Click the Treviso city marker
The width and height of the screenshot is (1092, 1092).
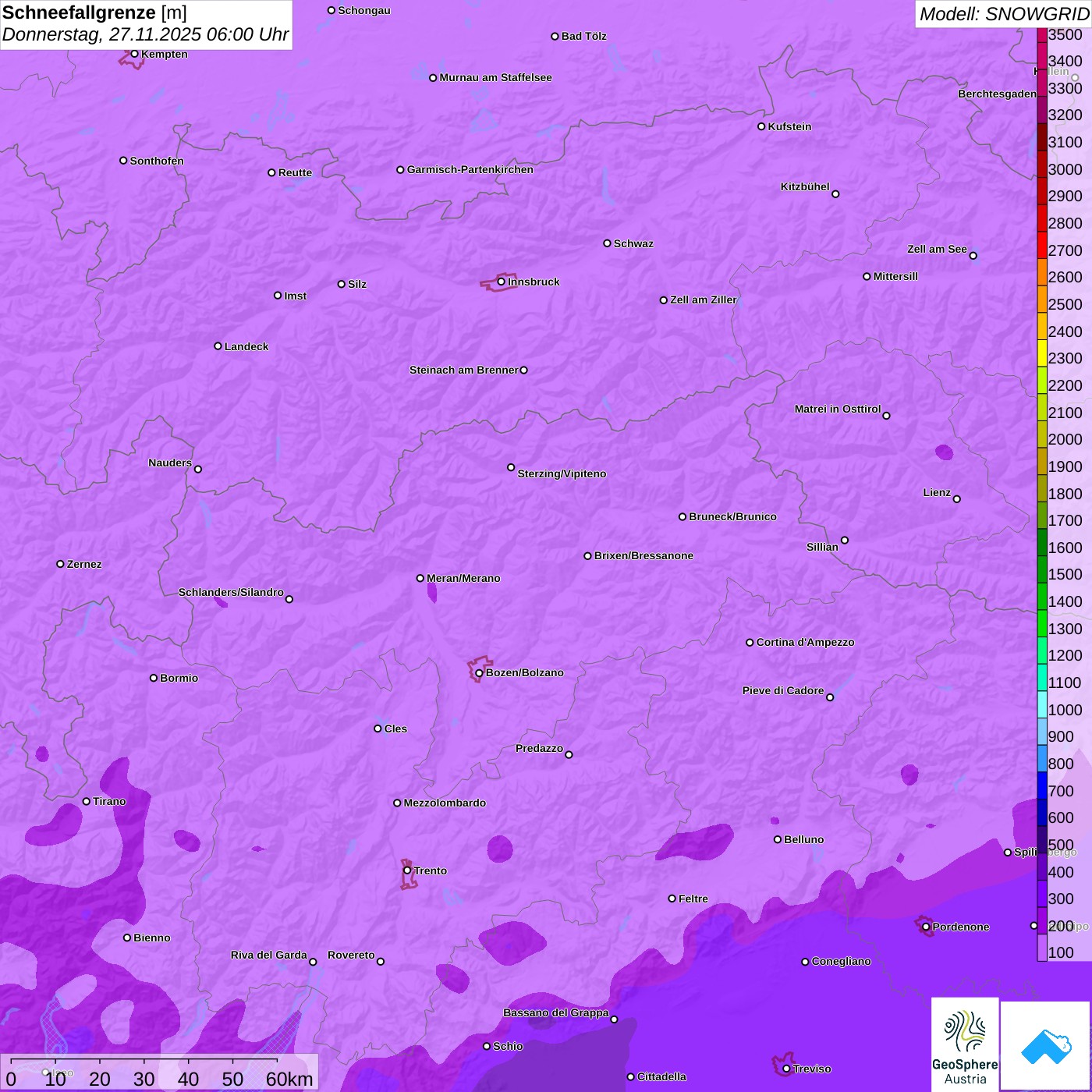click(786, 1069)
